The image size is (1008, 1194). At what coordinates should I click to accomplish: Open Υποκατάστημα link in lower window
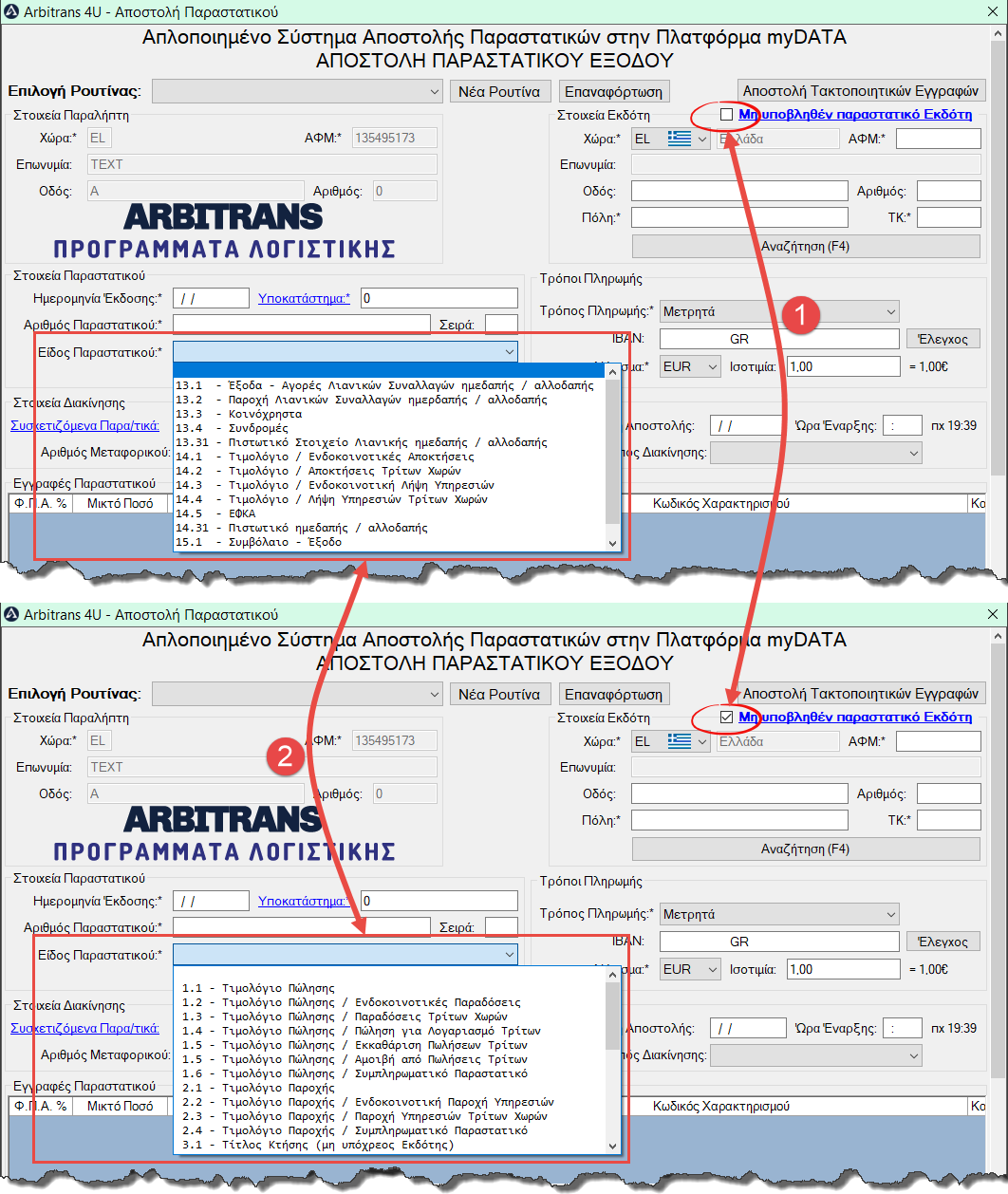304,901
